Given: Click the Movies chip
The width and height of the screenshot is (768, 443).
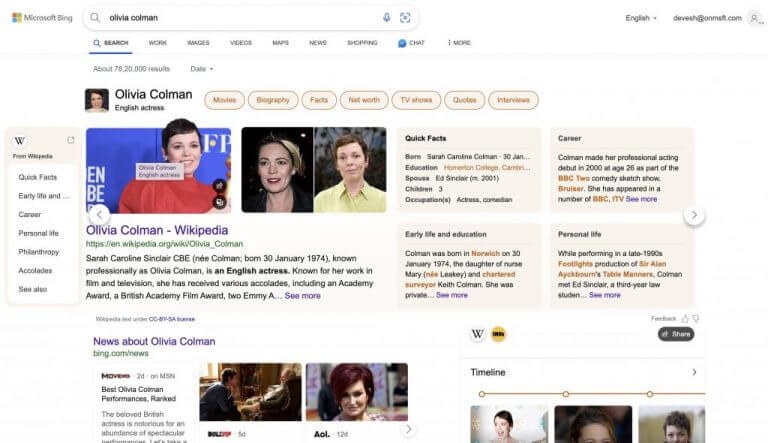Looking at the screenshot, I should coord(224,100).
